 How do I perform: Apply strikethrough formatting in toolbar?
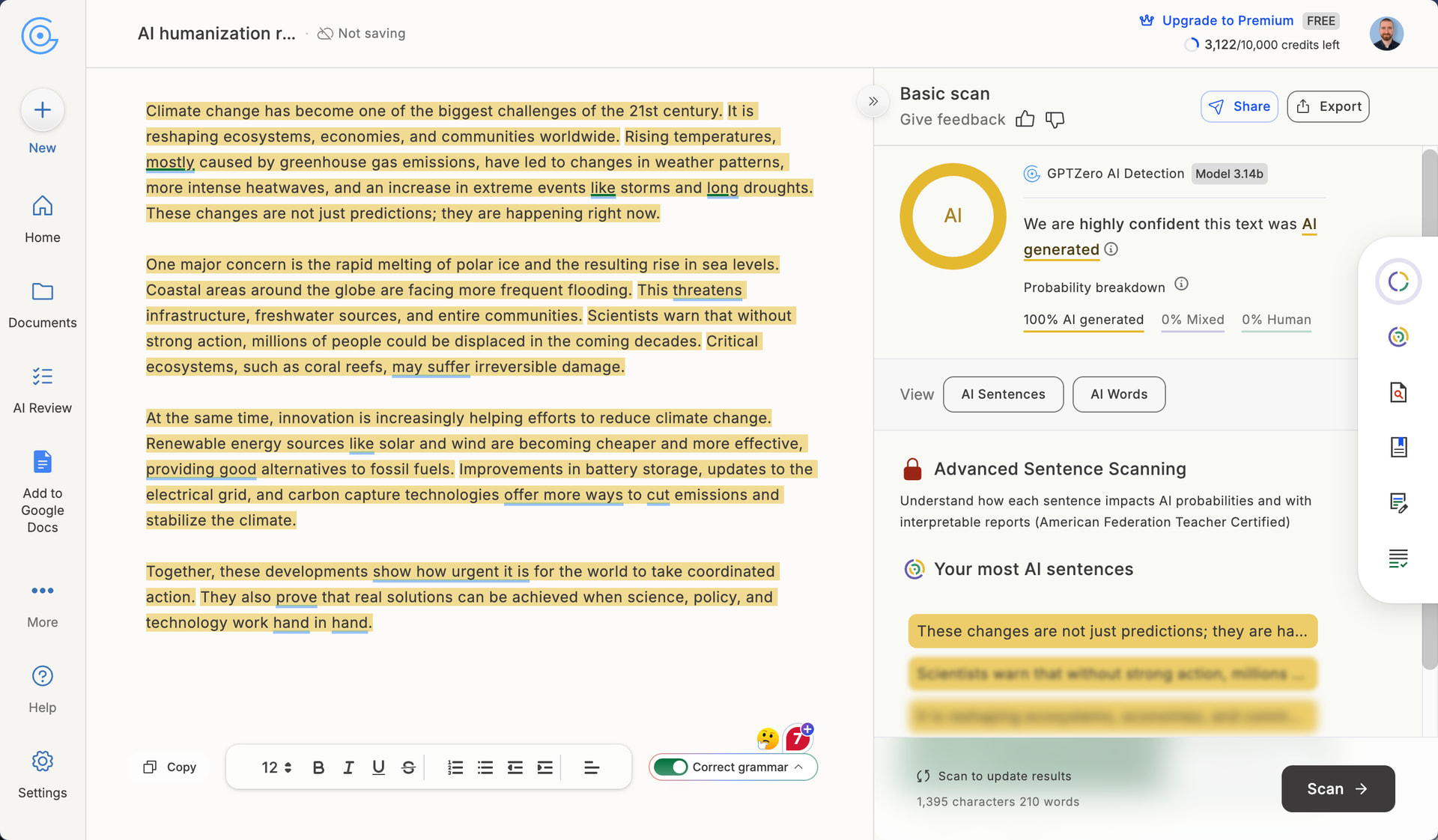point(408,767)
